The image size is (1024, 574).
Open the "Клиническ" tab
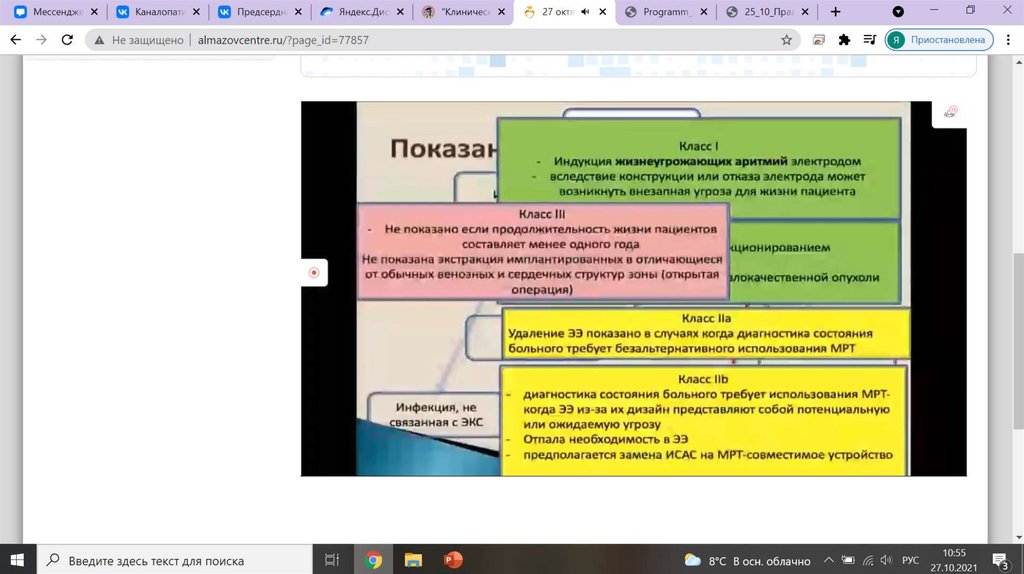[x=457, y=12]
